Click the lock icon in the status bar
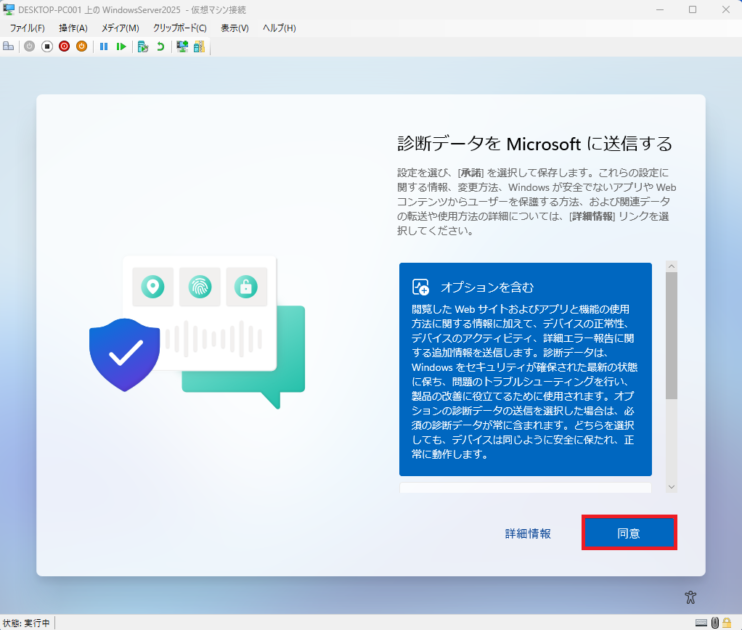The height and width of the screenshot is (630, 742). (x=727, y=623)
